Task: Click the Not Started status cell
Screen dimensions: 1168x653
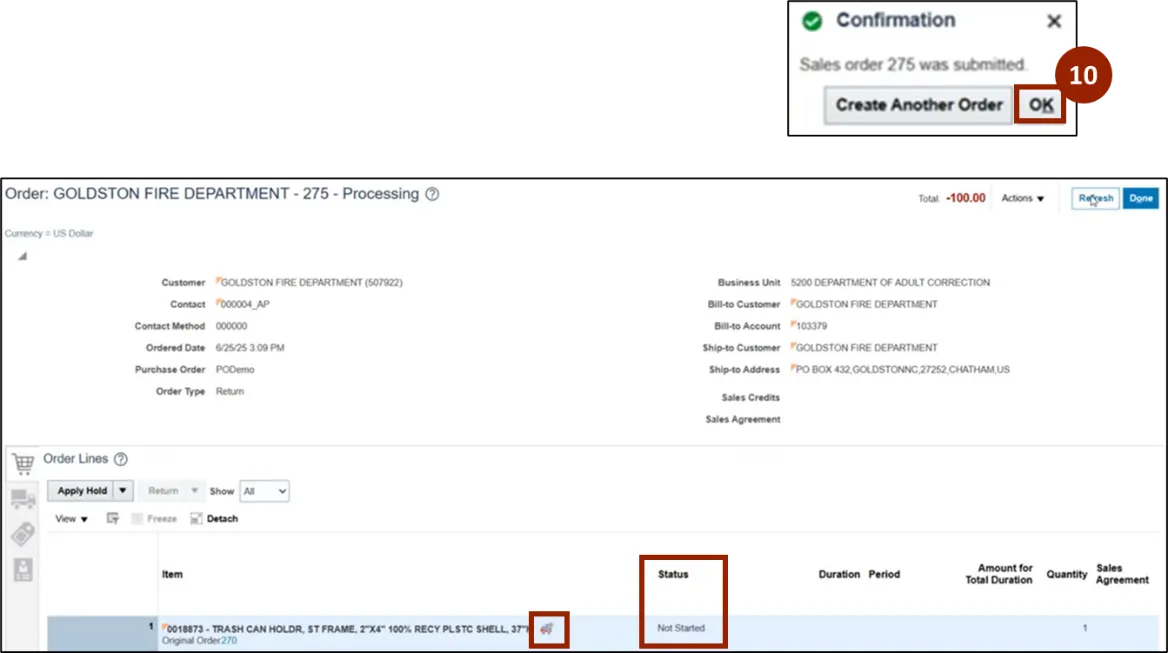Action: pyautogui.click(x=681, y=628)
